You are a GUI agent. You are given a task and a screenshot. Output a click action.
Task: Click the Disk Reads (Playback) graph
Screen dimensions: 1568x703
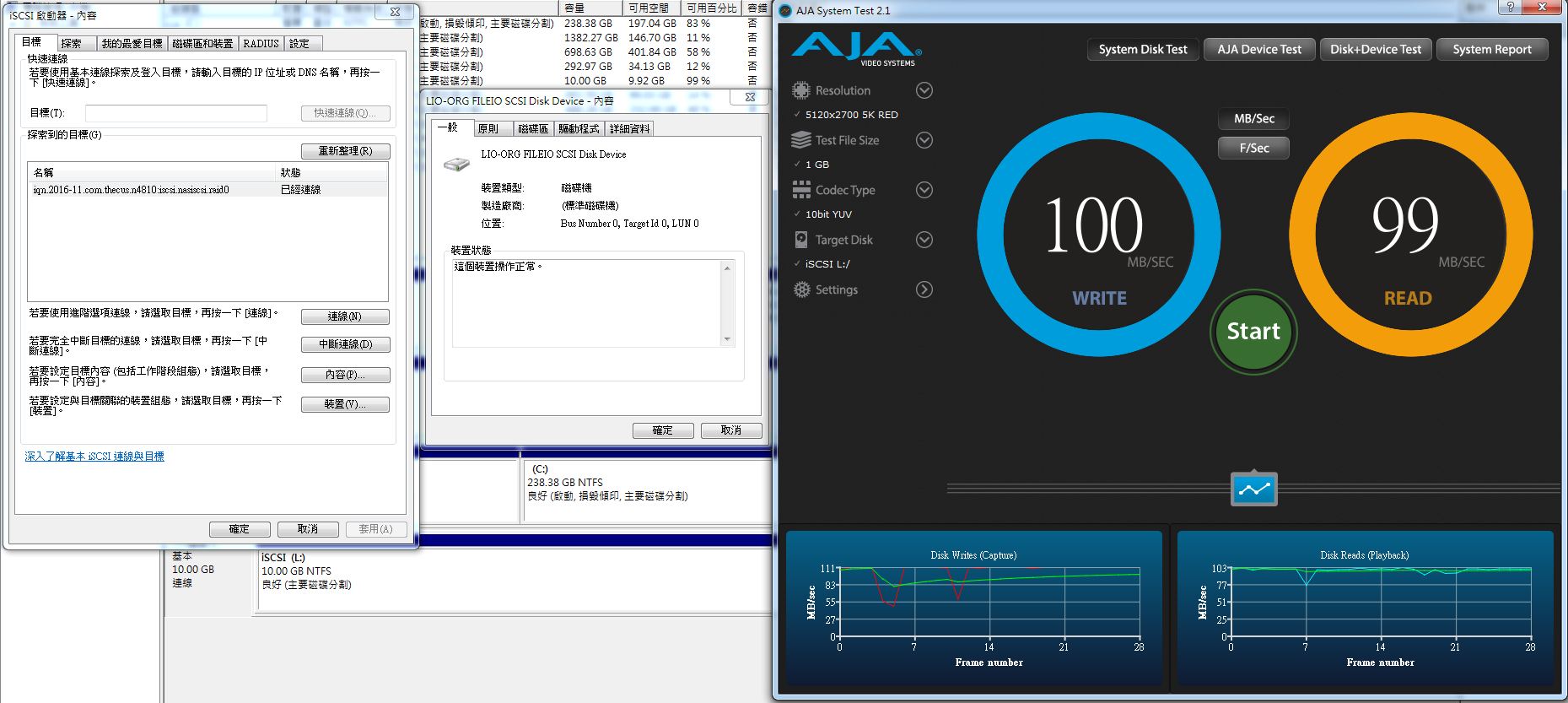pyautogui.click(x=1365, y=607)
